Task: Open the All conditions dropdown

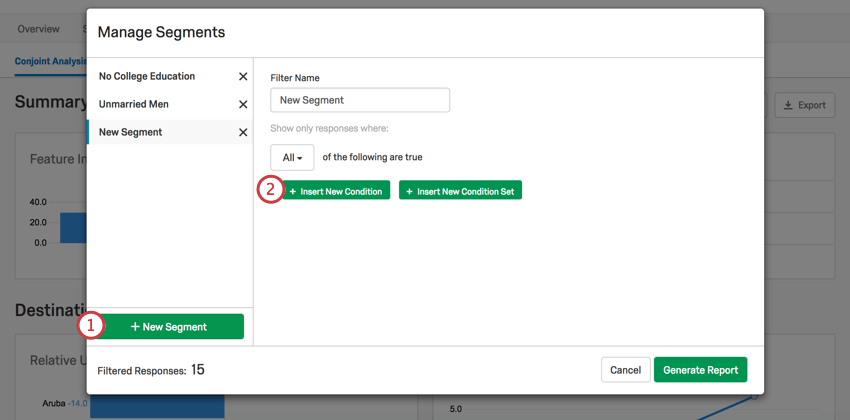Action: click(x=292, y=158)
